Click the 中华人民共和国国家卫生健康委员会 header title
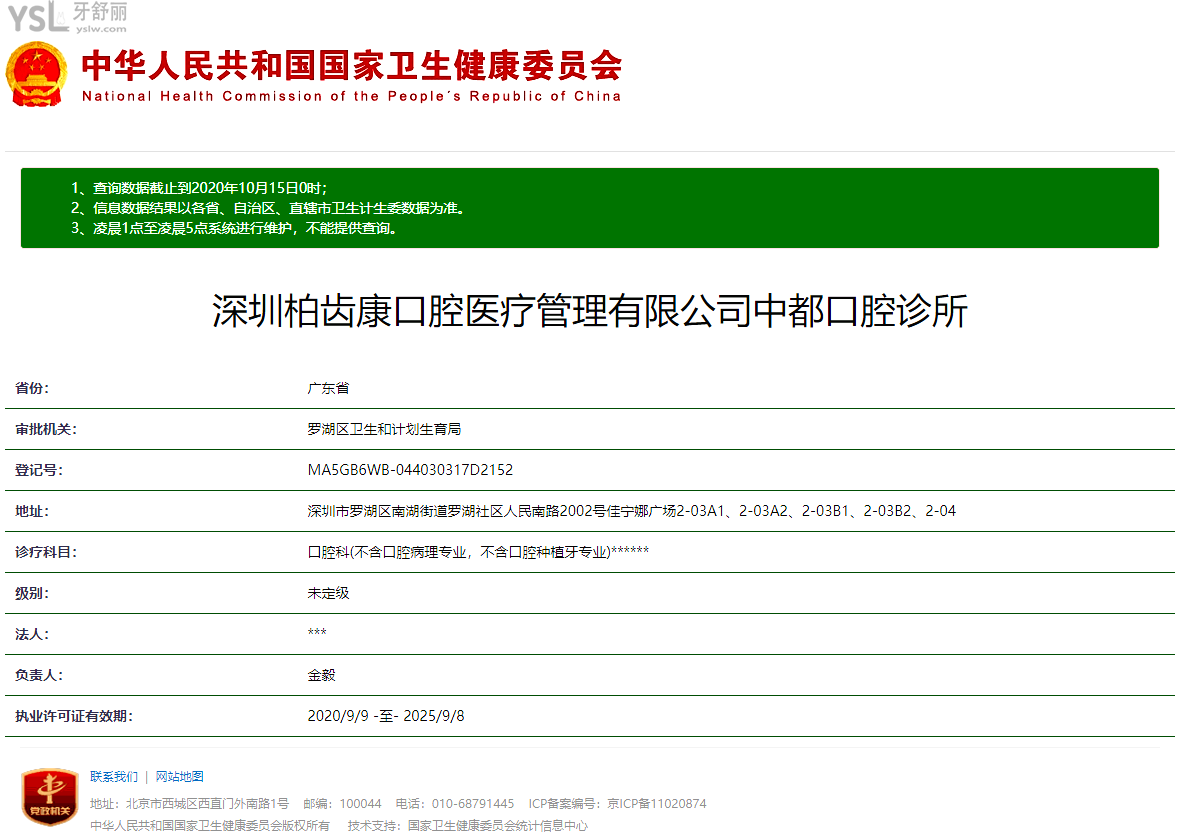This screenshot has width=1185, height=839. pyautogui.click(x=351, y=66)
